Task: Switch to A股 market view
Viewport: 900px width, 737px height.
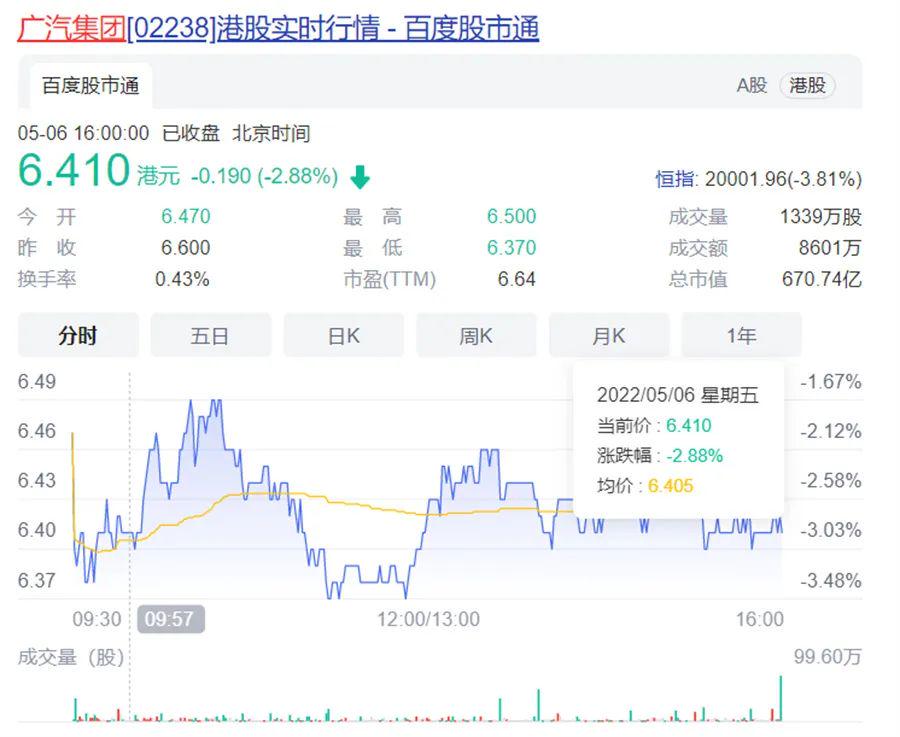Action: pos(751,85)
